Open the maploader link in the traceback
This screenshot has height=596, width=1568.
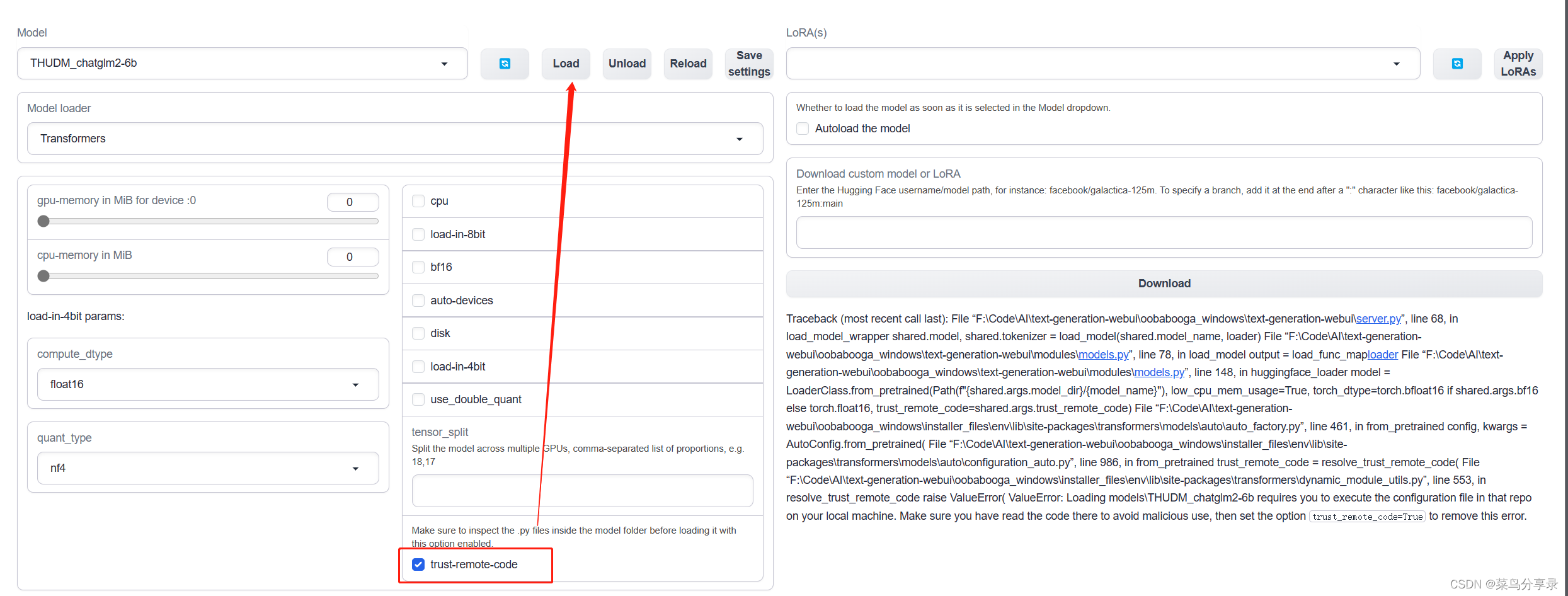pos(1383,355)
